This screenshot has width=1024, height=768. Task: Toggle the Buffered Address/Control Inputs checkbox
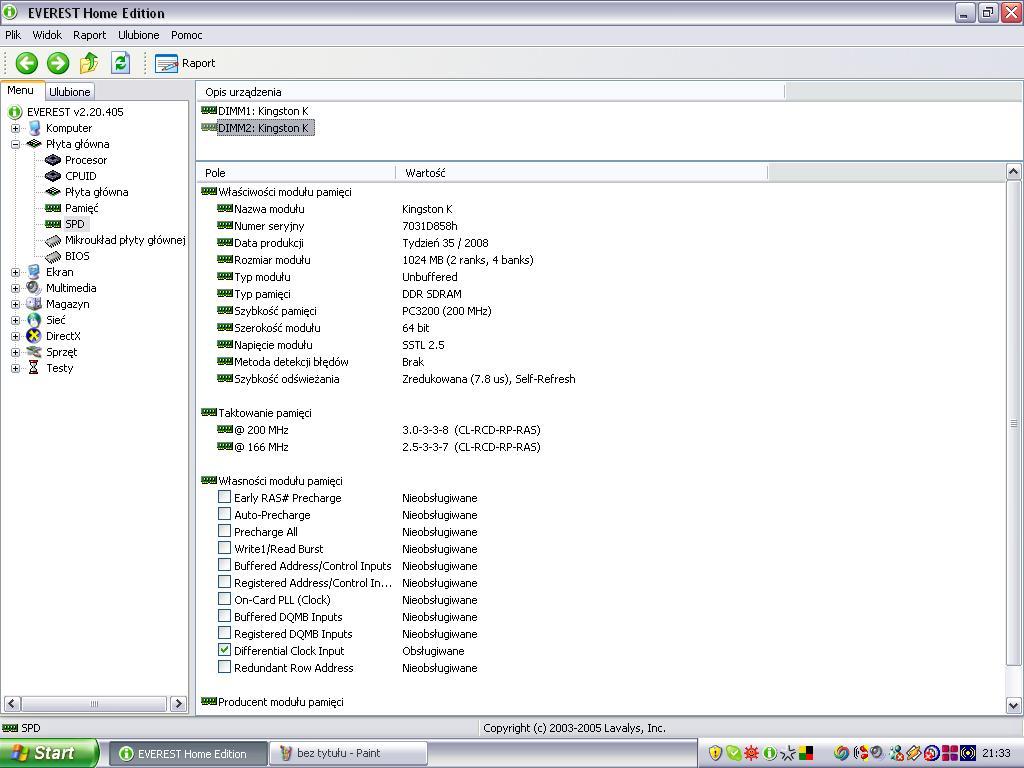tap(224, 565)
